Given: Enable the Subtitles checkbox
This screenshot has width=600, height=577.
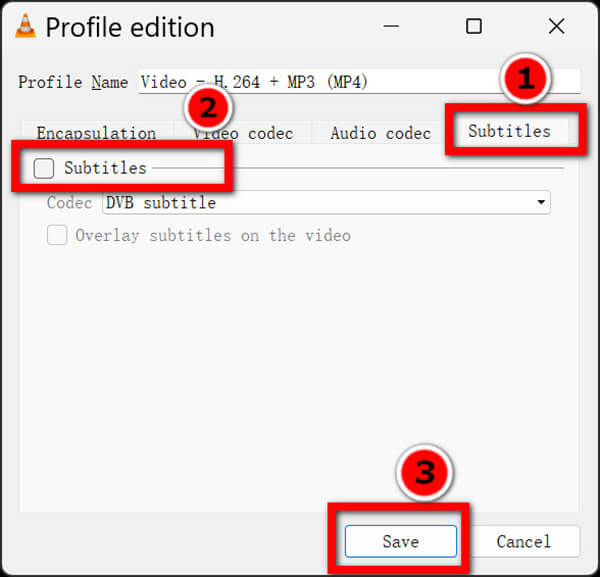Looking at the screenshot, I should coord(44,168).
